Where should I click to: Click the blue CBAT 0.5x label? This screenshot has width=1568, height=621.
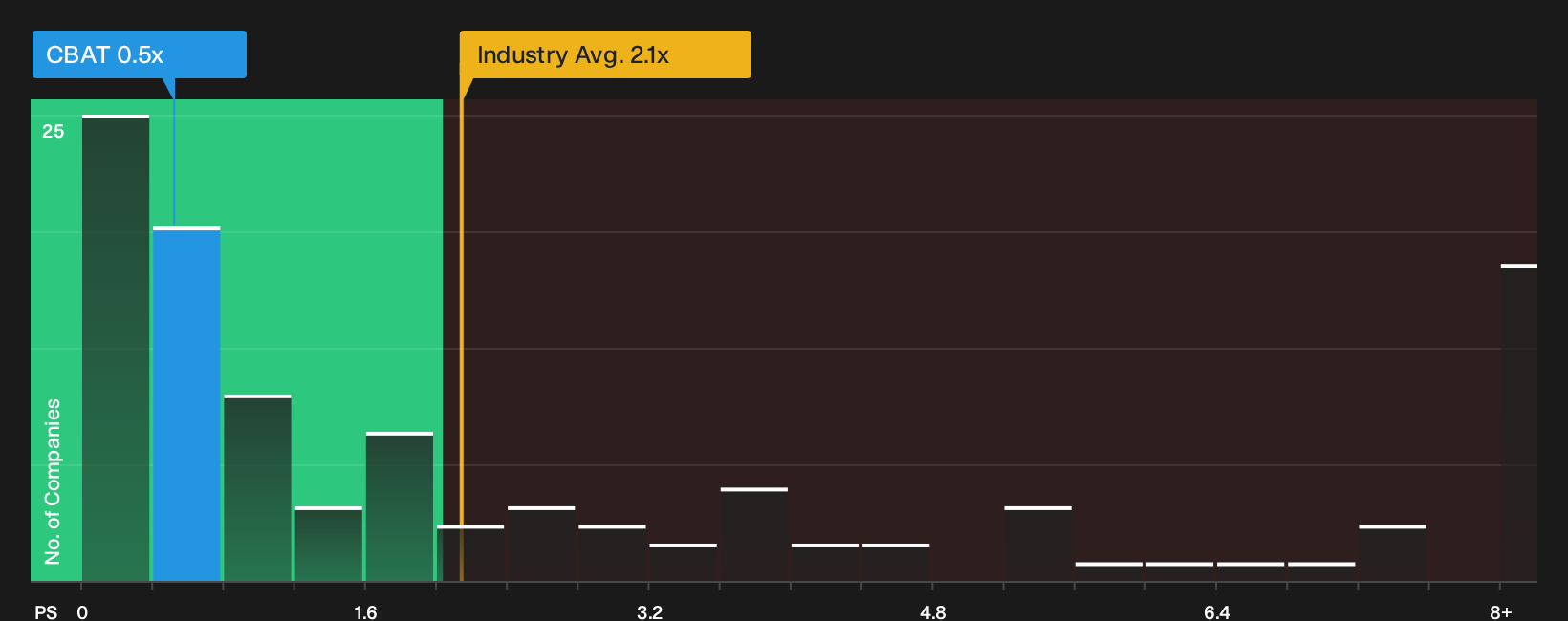pyautogui.click(x=139, y=54)
